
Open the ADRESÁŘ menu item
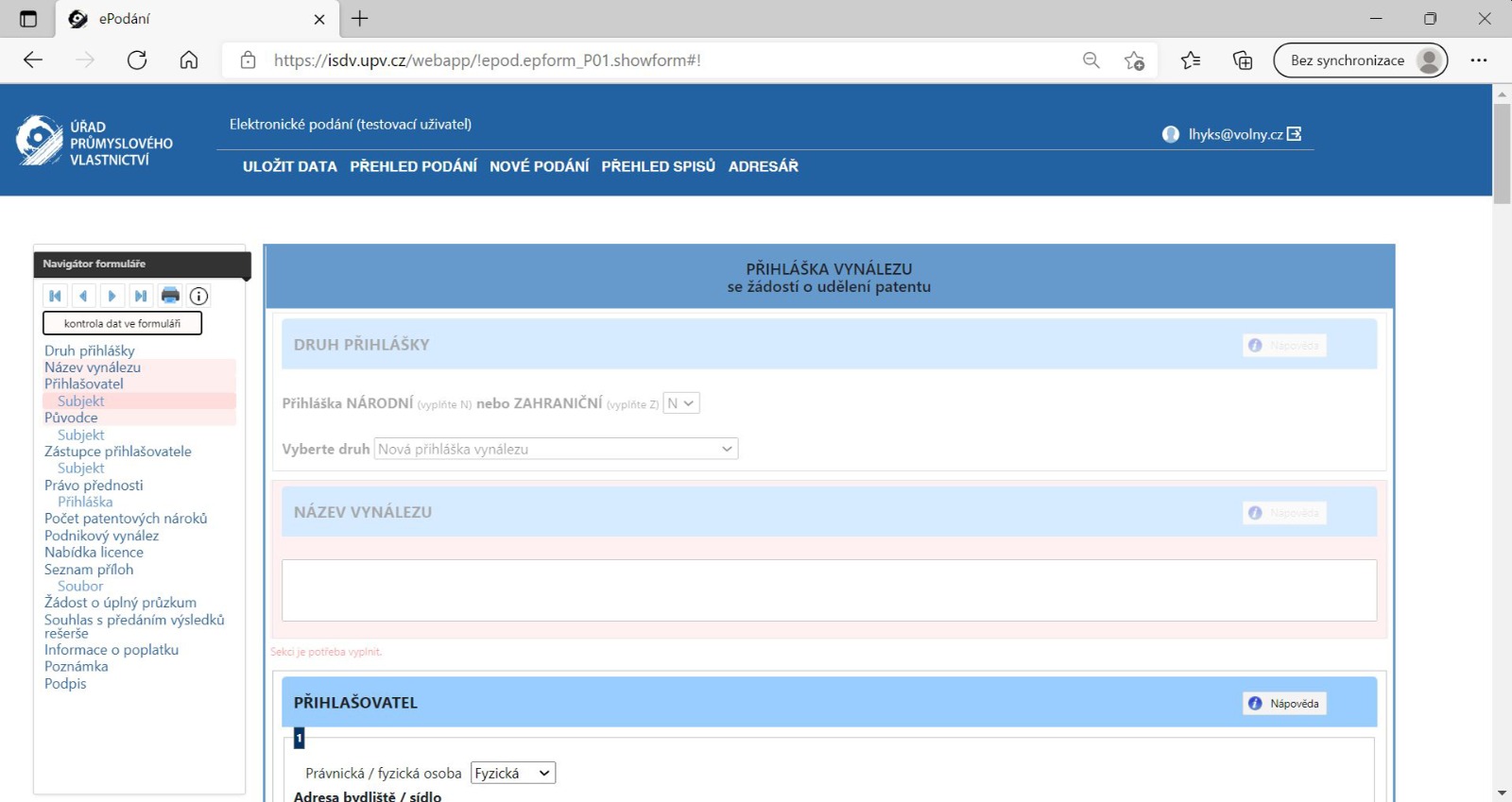pos(763,166)
